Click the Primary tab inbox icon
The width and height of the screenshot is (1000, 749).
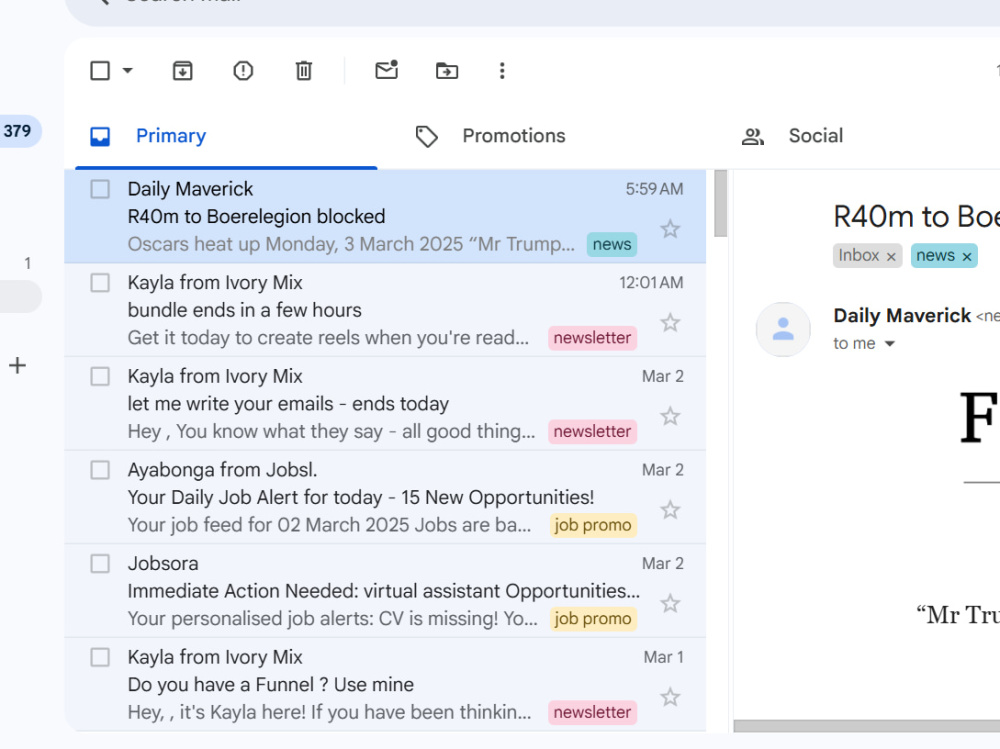pos(100,137)
